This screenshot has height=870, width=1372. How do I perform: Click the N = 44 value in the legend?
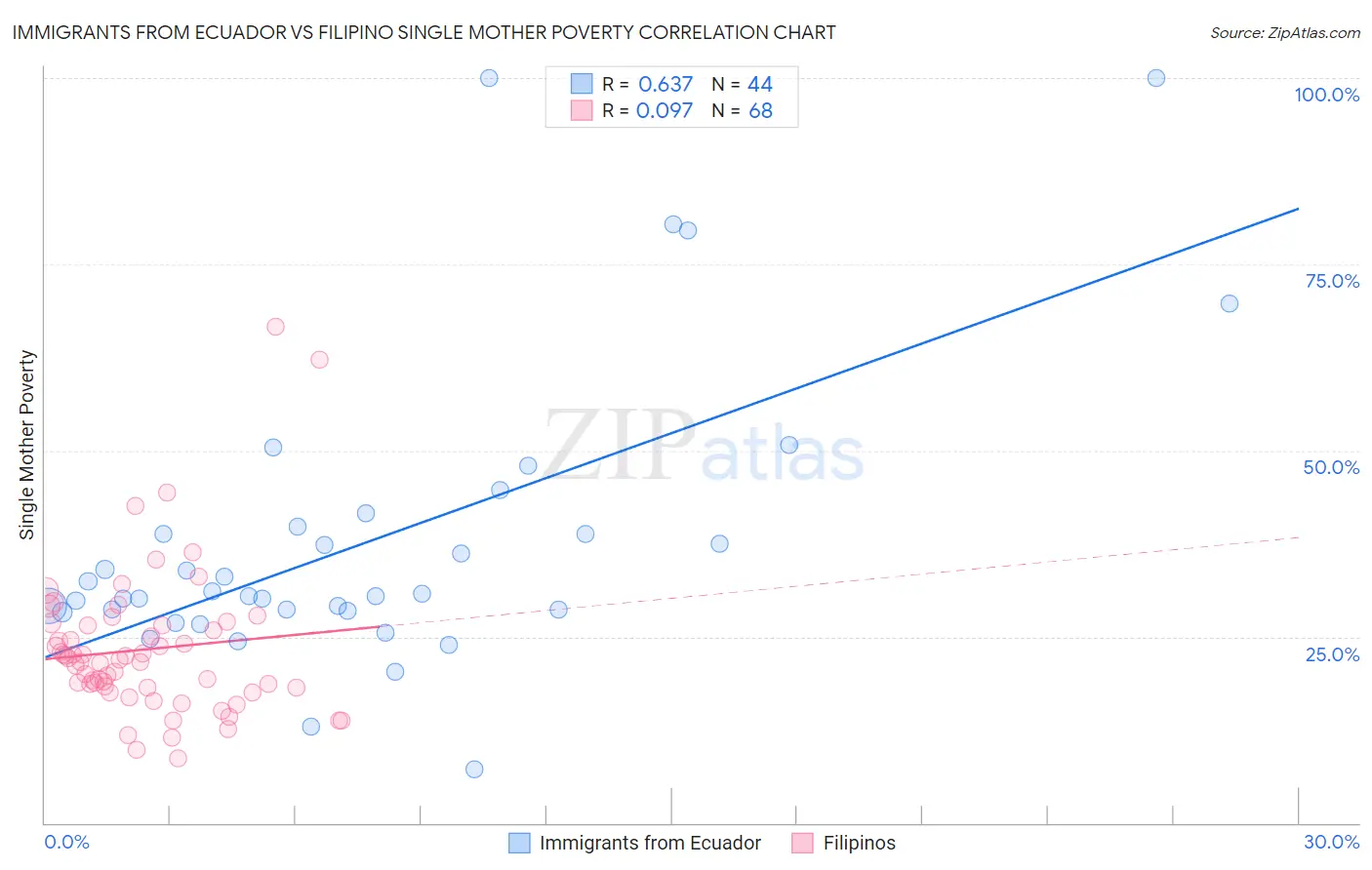[x=742, y=84]
